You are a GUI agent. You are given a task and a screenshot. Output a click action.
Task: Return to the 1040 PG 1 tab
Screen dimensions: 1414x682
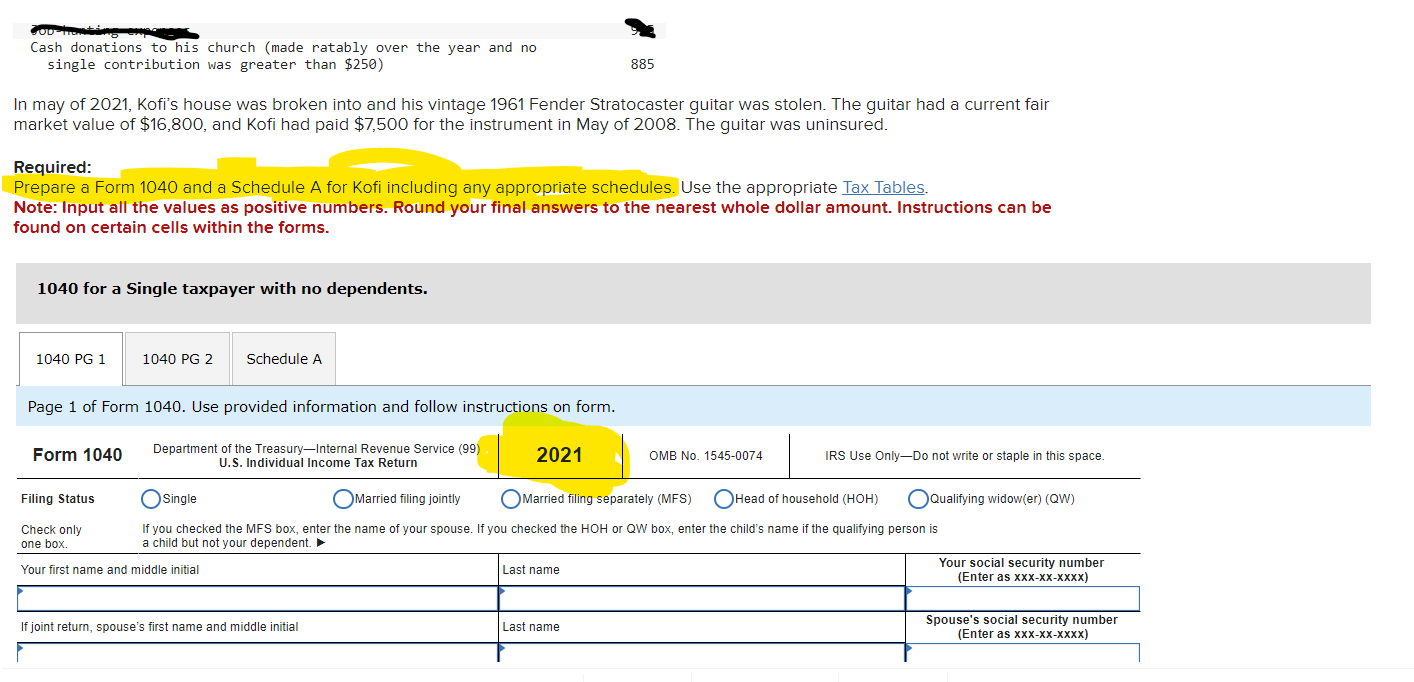pyautogui.click(x=70, y=358)
